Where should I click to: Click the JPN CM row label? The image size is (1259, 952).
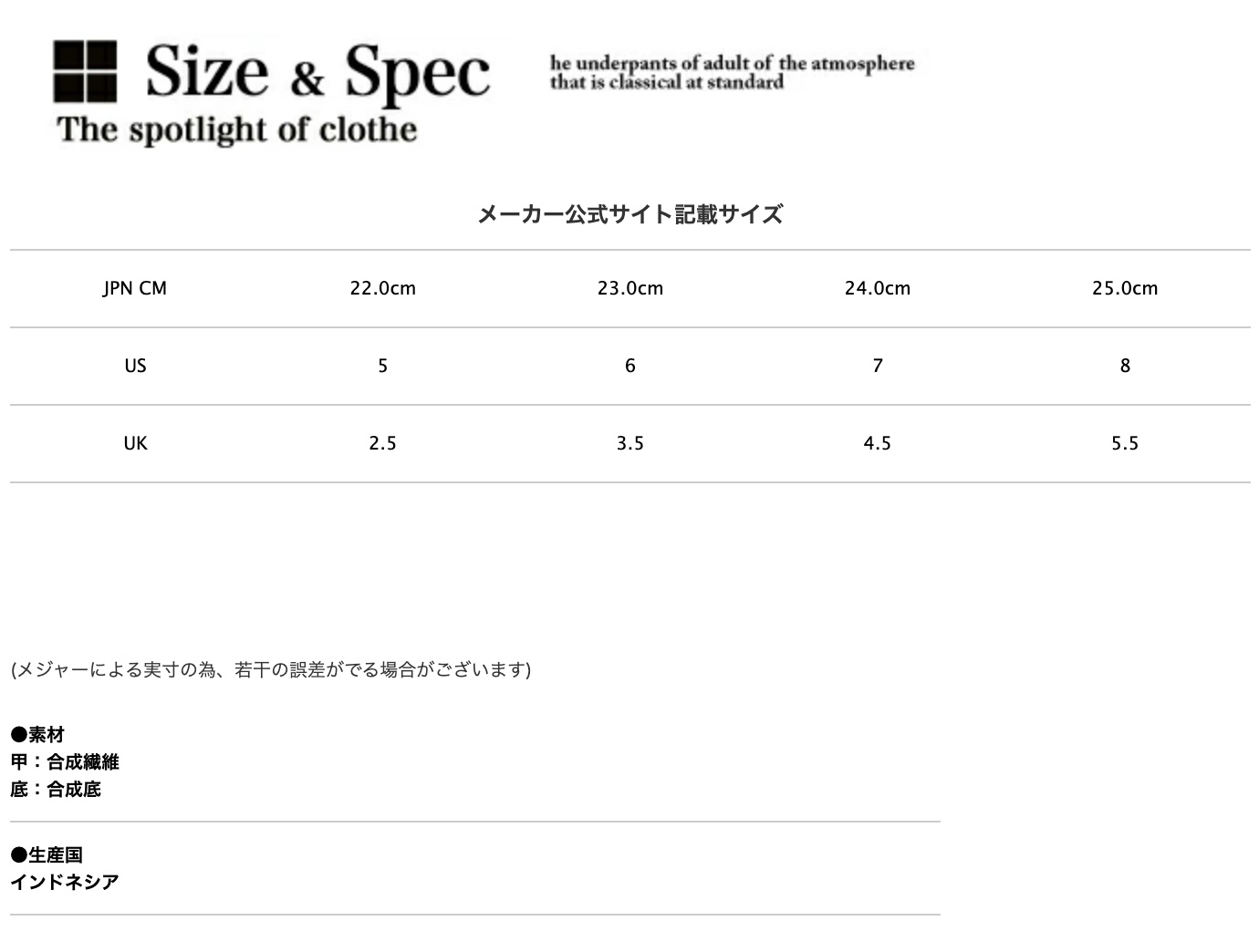pos(135,288)
